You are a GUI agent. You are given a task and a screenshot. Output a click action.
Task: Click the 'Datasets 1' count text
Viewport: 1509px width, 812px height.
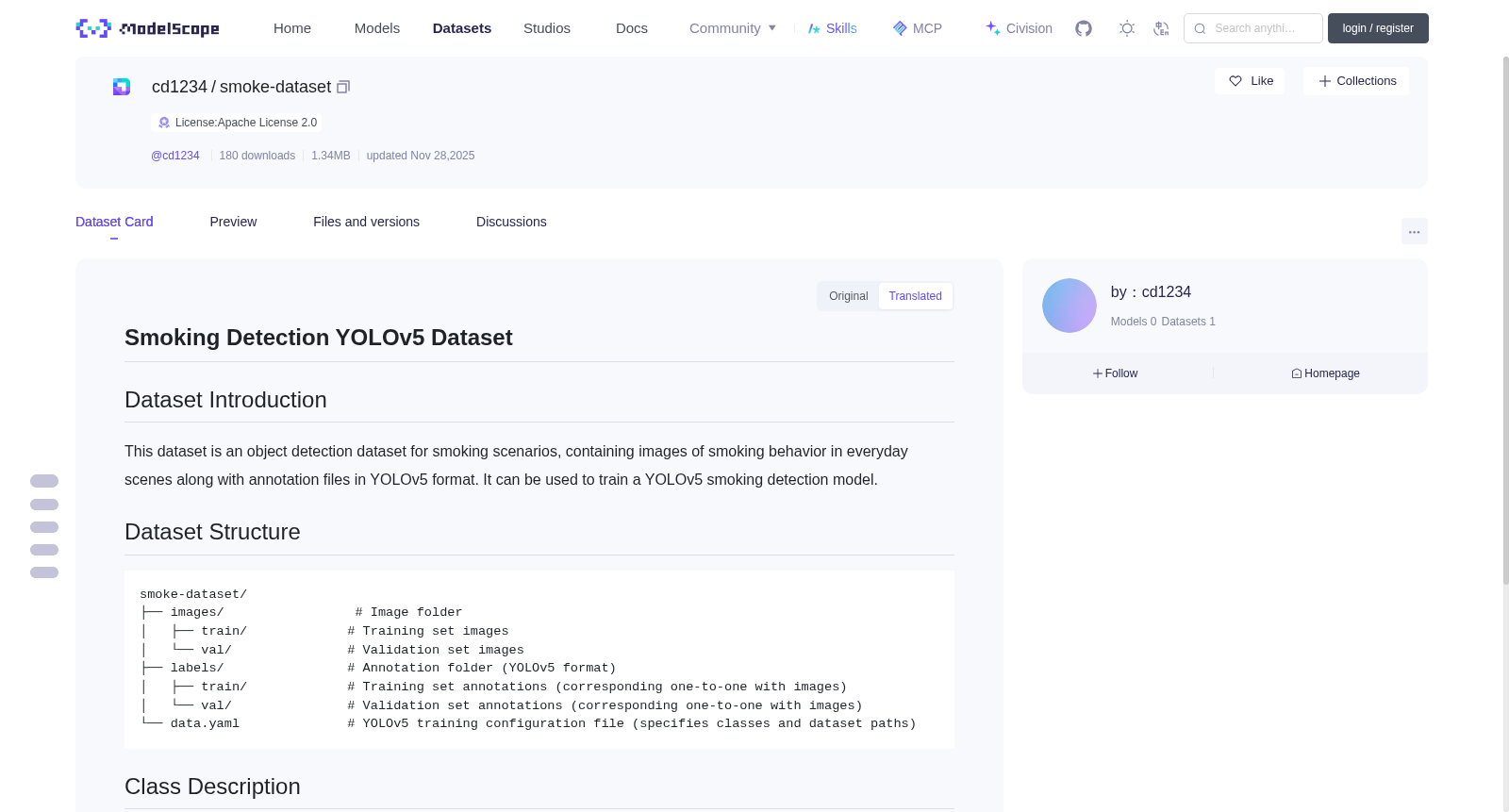[1188, 322]
